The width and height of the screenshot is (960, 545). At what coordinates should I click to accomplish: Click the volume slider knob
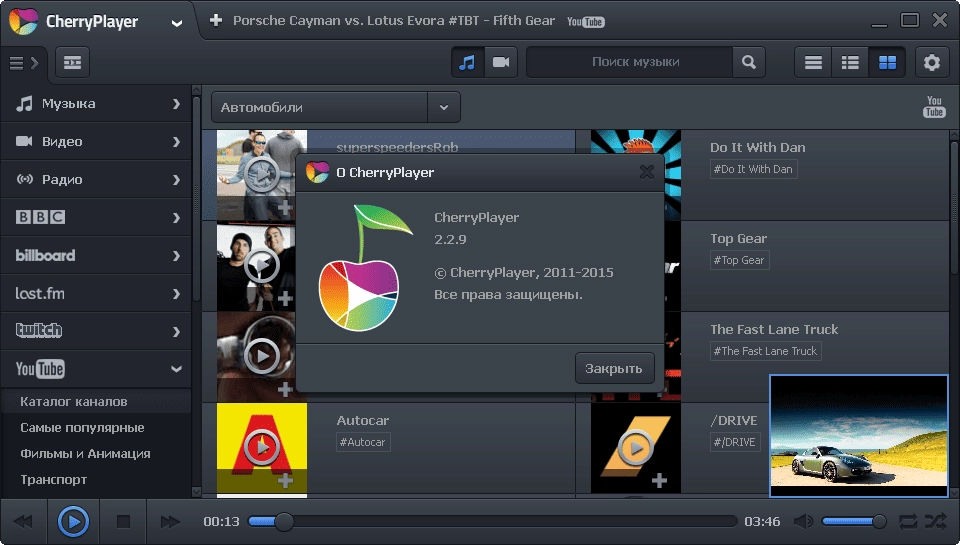(x=879, y=522)
